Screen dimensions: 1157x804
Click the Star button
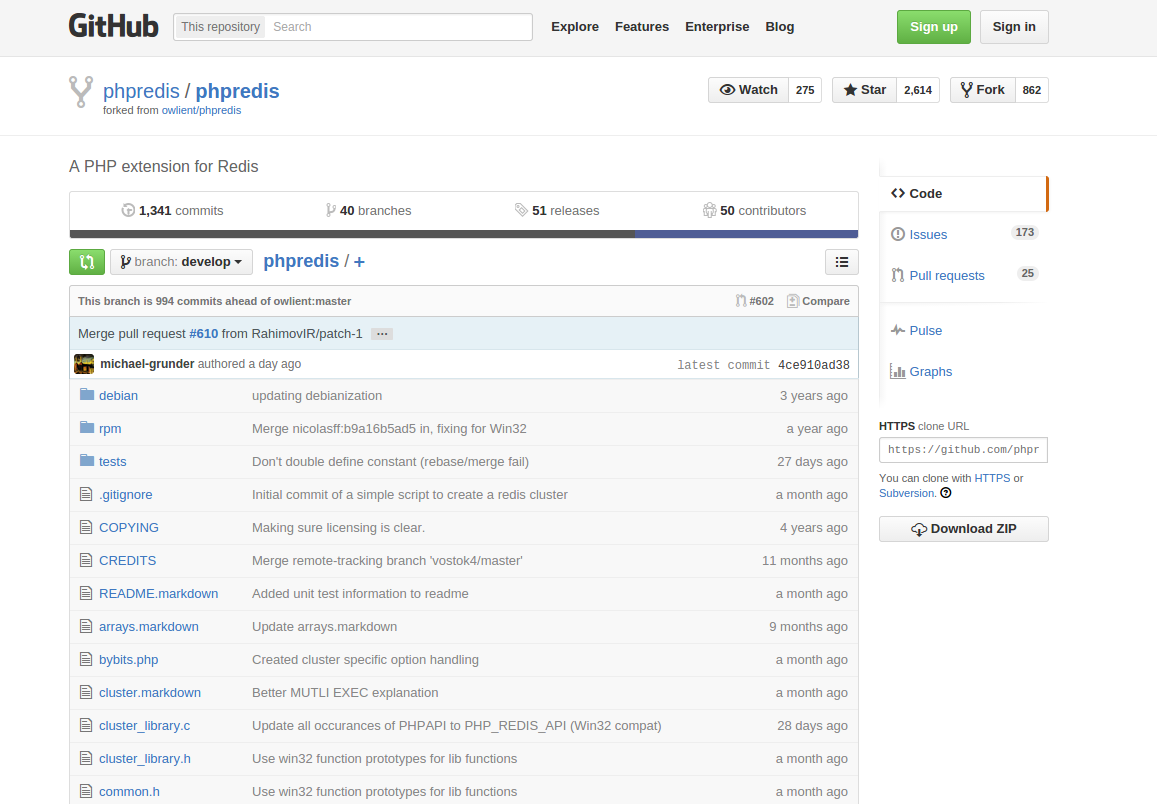tap(864, 90)
